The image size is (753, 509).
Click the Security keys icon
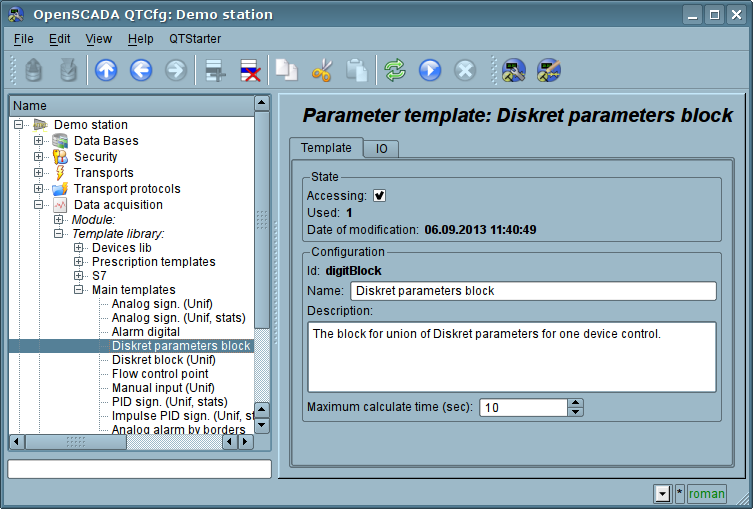60,157
